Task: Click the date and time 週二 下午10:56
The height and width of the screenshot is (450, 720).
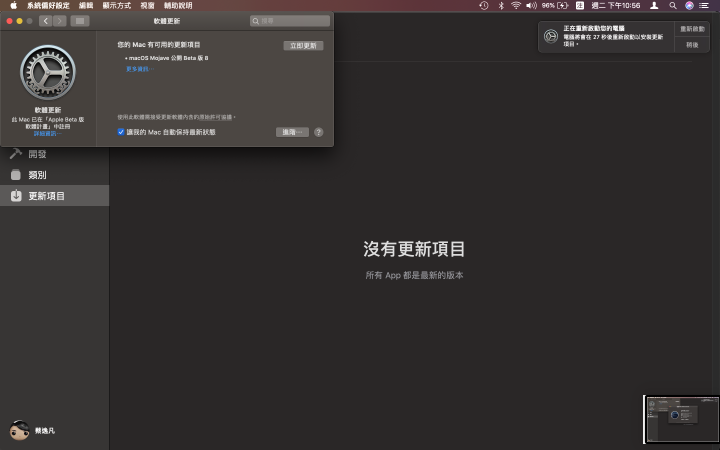Action: point(615,6)
